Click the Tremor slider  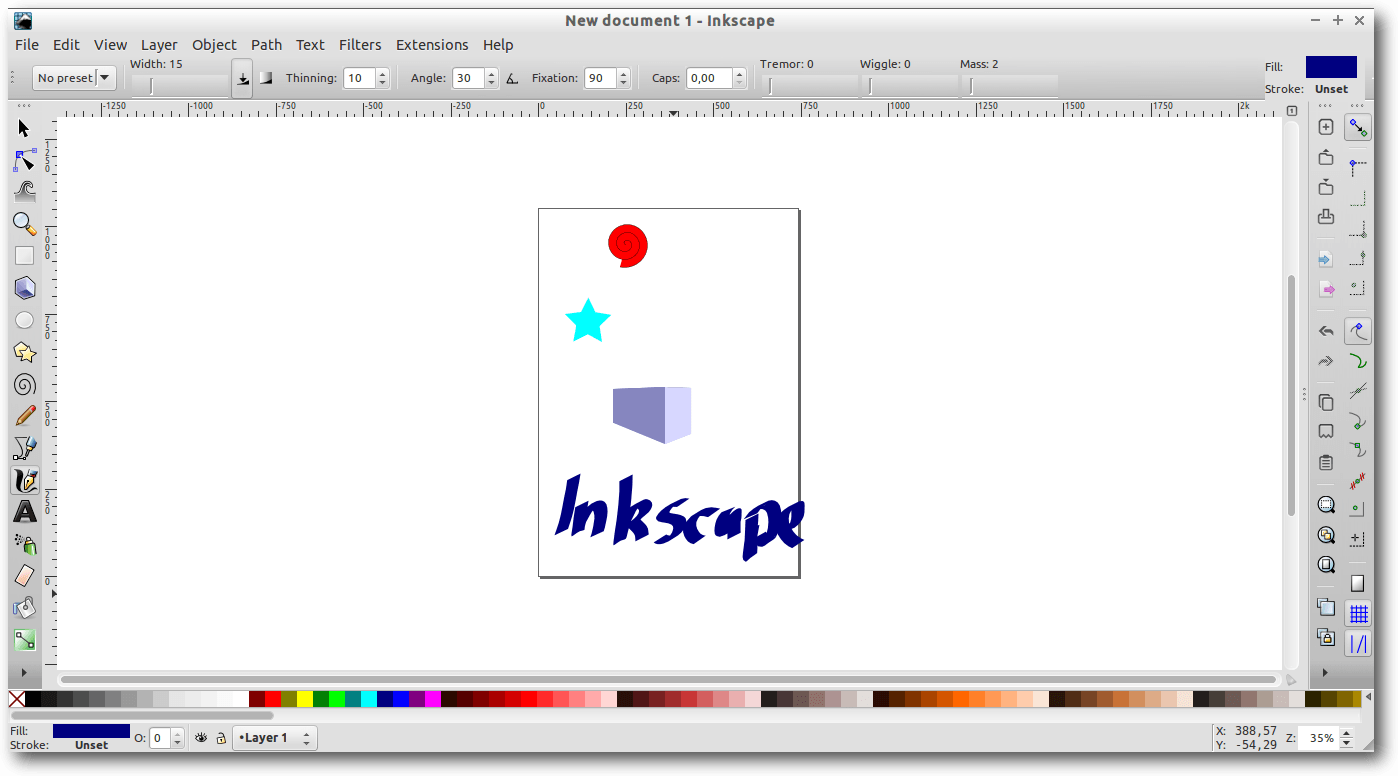[x=808, y=86]
